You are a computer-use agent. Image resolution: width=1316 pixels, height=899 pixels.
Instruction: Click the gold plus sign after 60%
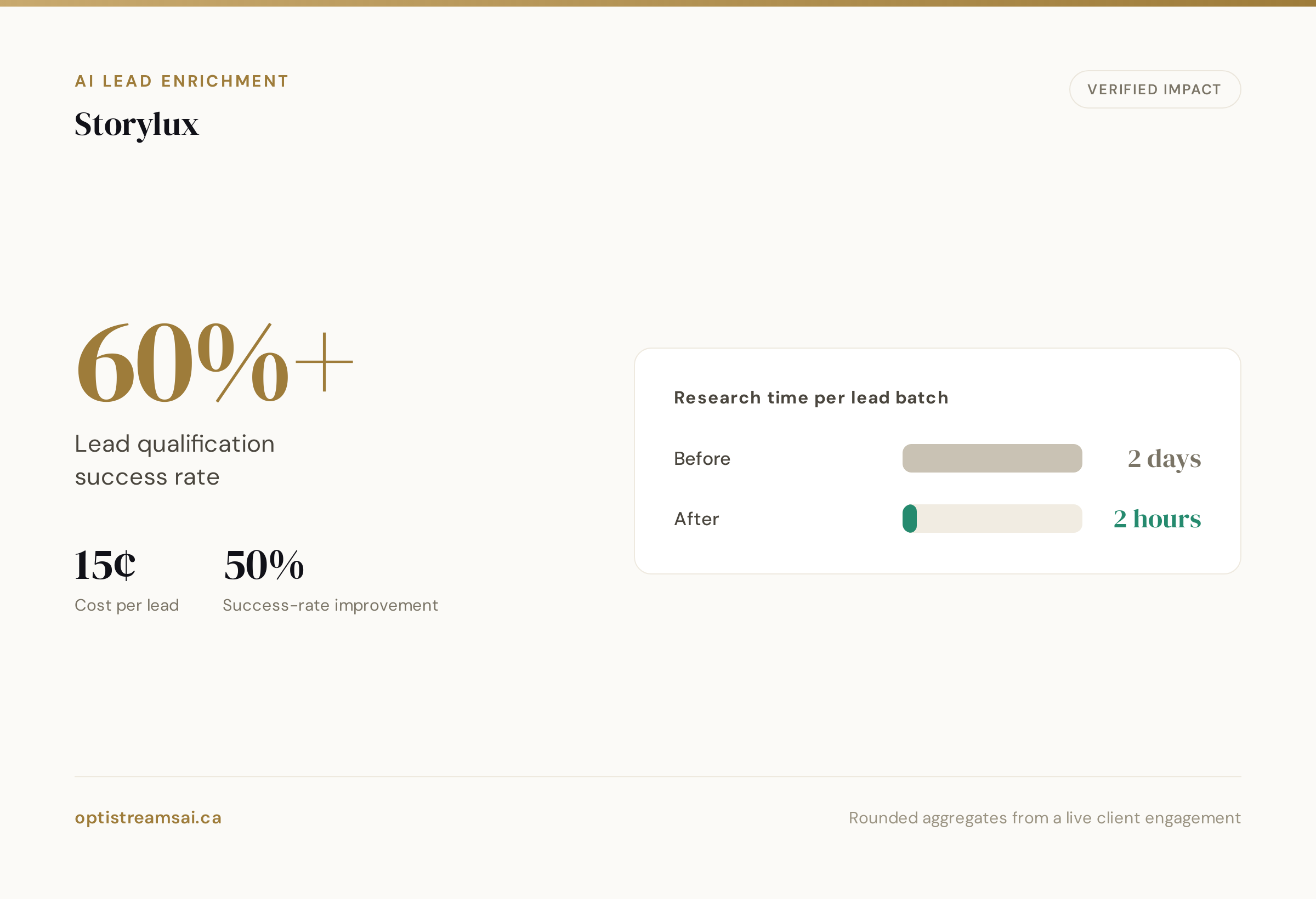click(325, 362)
